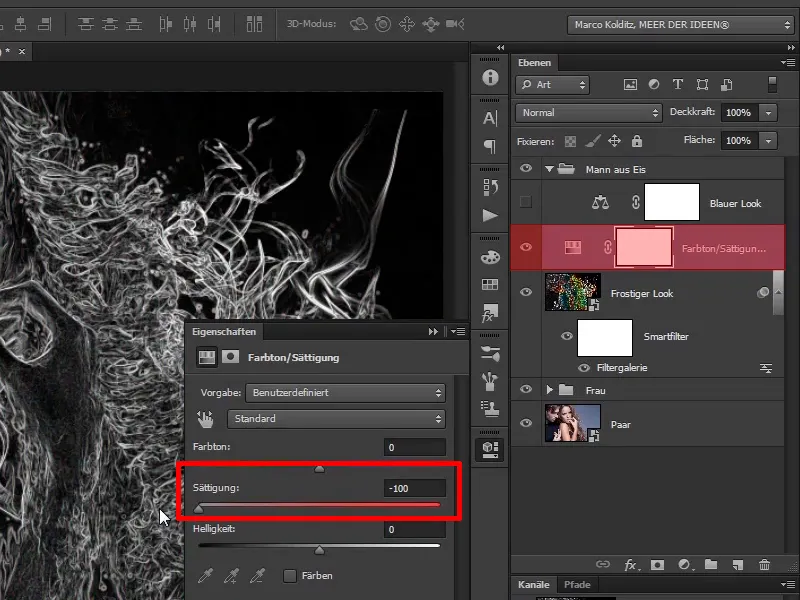Image resolution: width=800 pixels, height=600 pixels.
Task: Lock transparent pixels of the layer
Action: (x=570, y=141)
